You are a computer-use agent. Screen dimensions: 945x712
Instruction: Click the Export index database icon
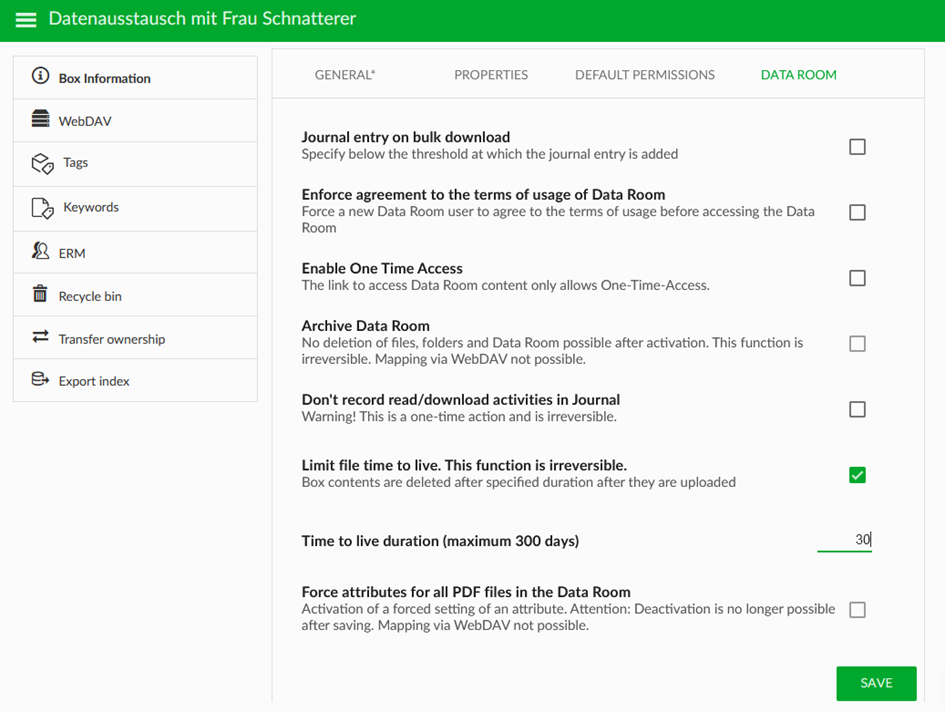40,379
